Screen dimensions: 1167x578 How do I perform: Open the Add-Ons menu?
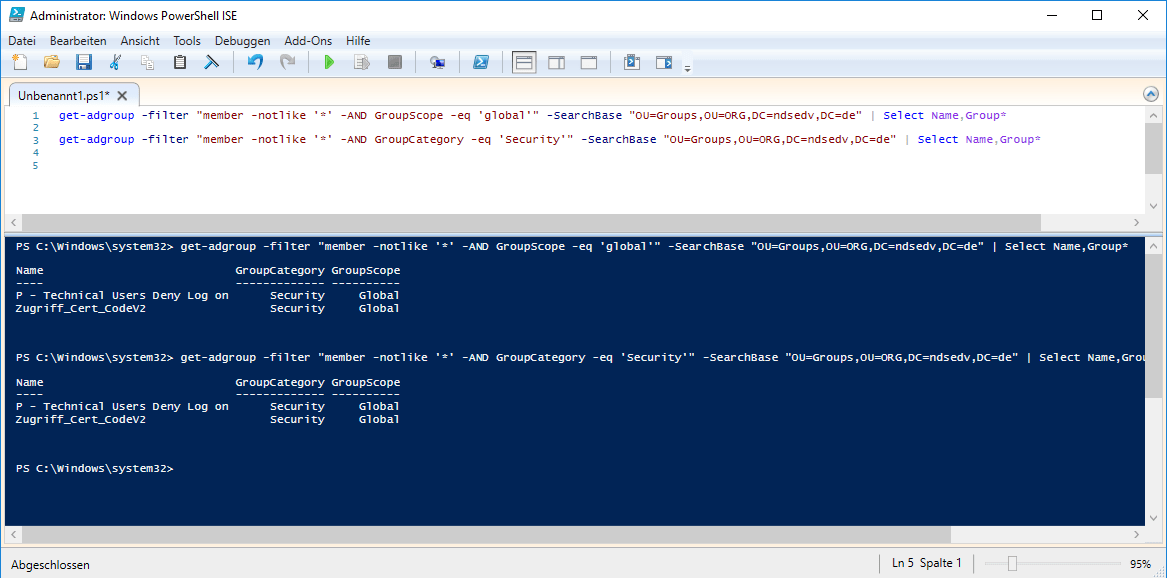308,41
